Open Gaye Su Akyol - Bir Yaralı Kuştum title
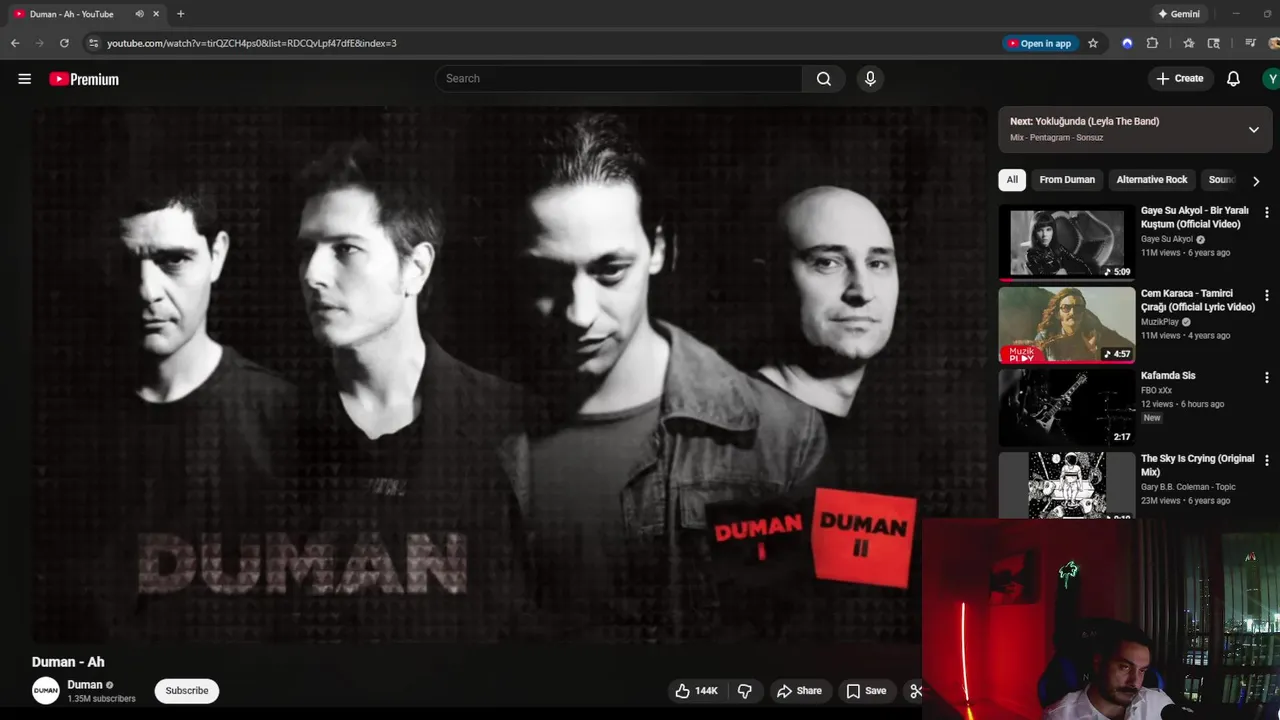This screenshot has width=1280, height=720. 1195,218
